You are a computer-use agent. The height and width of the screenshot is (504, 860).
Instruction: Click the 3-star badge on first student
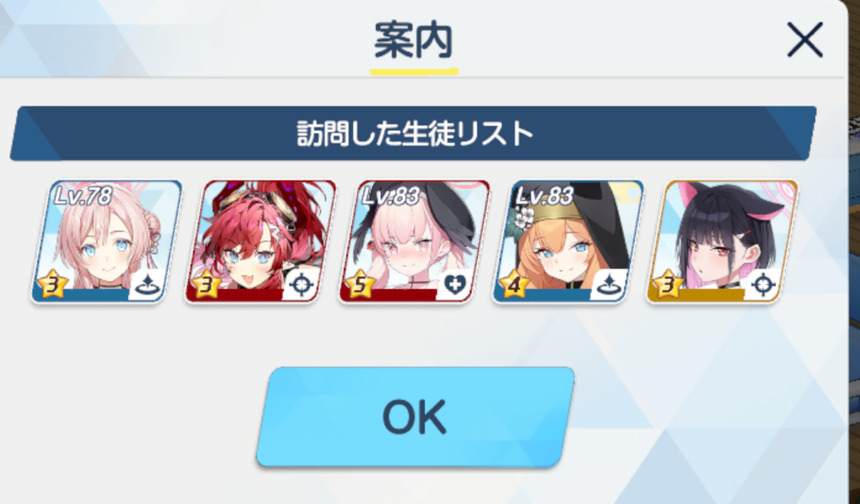click(x=52, y=285)
